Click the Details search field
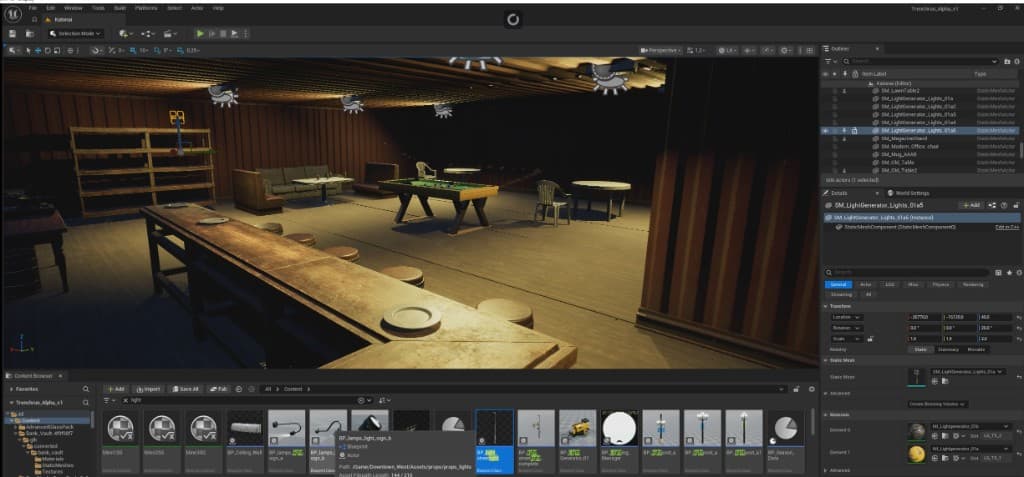The height and width of the screenshot is (477, 1024). (x=906, y=272)
